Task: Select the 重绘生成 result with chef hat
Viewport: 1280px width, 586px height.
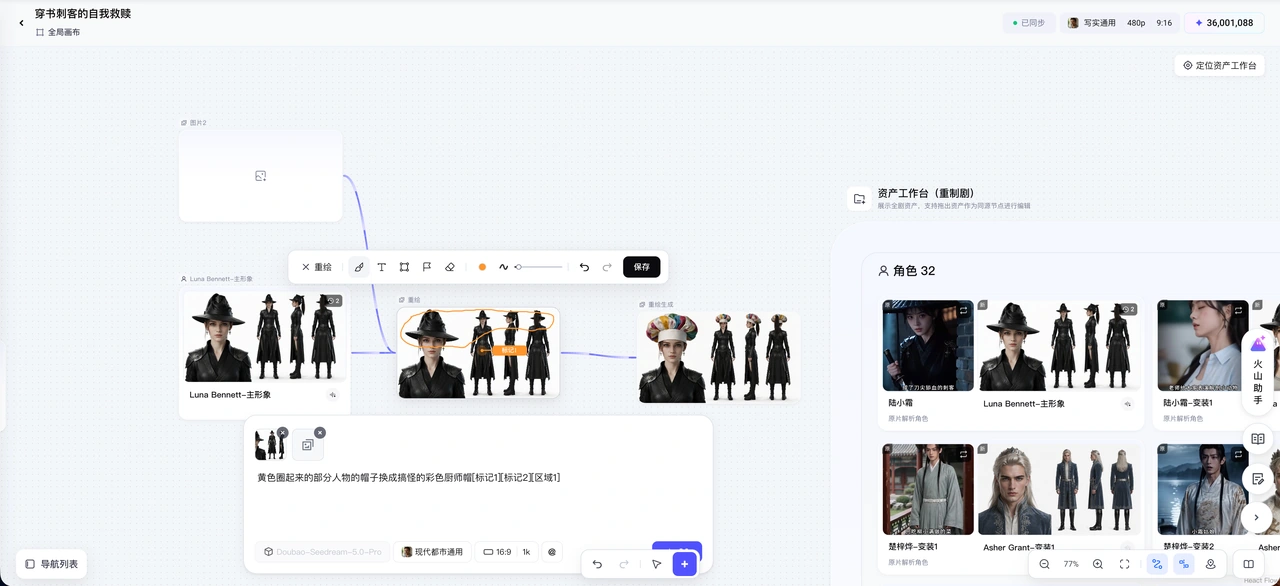Action: (718, 356)
